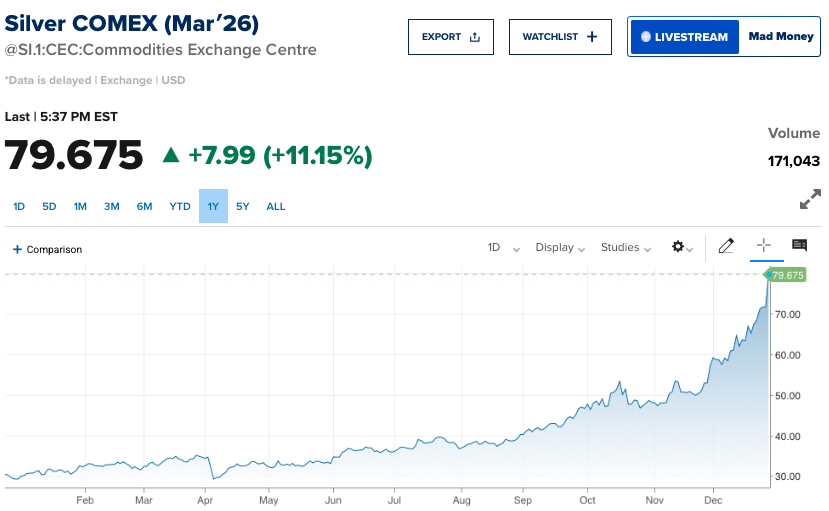Select the 1D range tab
The image size is (829, 511).
tap(19, 207)
